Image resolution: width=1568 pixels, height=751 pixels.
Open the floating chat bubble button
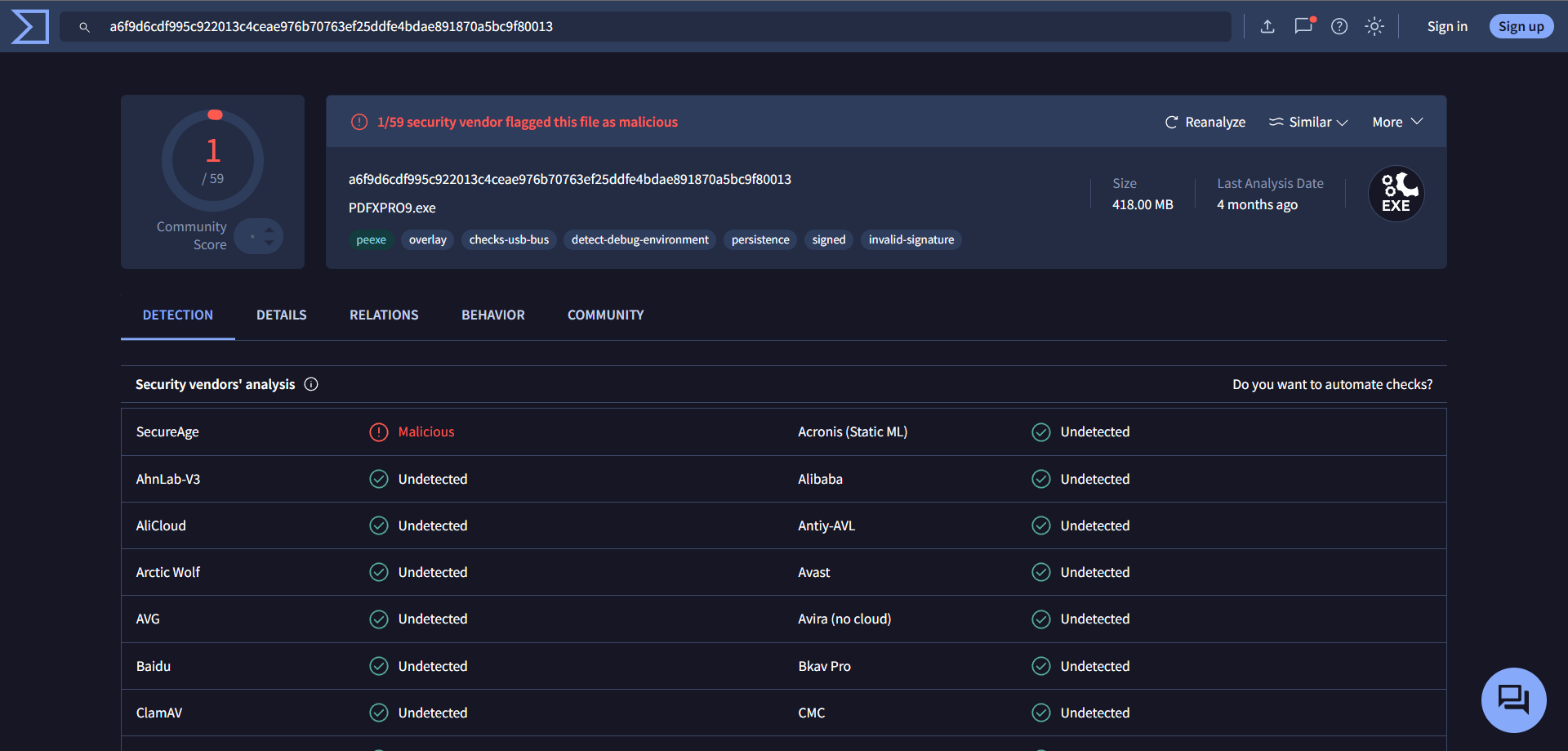pyautogui.click(x=1513, y=700)
